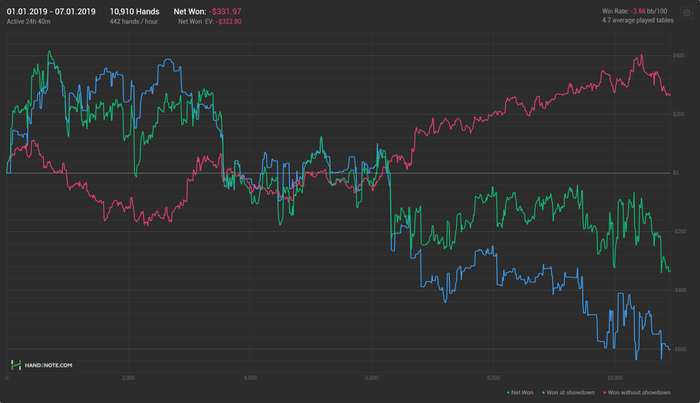
Task: Toggle the Won without showdown series label
Action: coord(639,393)
